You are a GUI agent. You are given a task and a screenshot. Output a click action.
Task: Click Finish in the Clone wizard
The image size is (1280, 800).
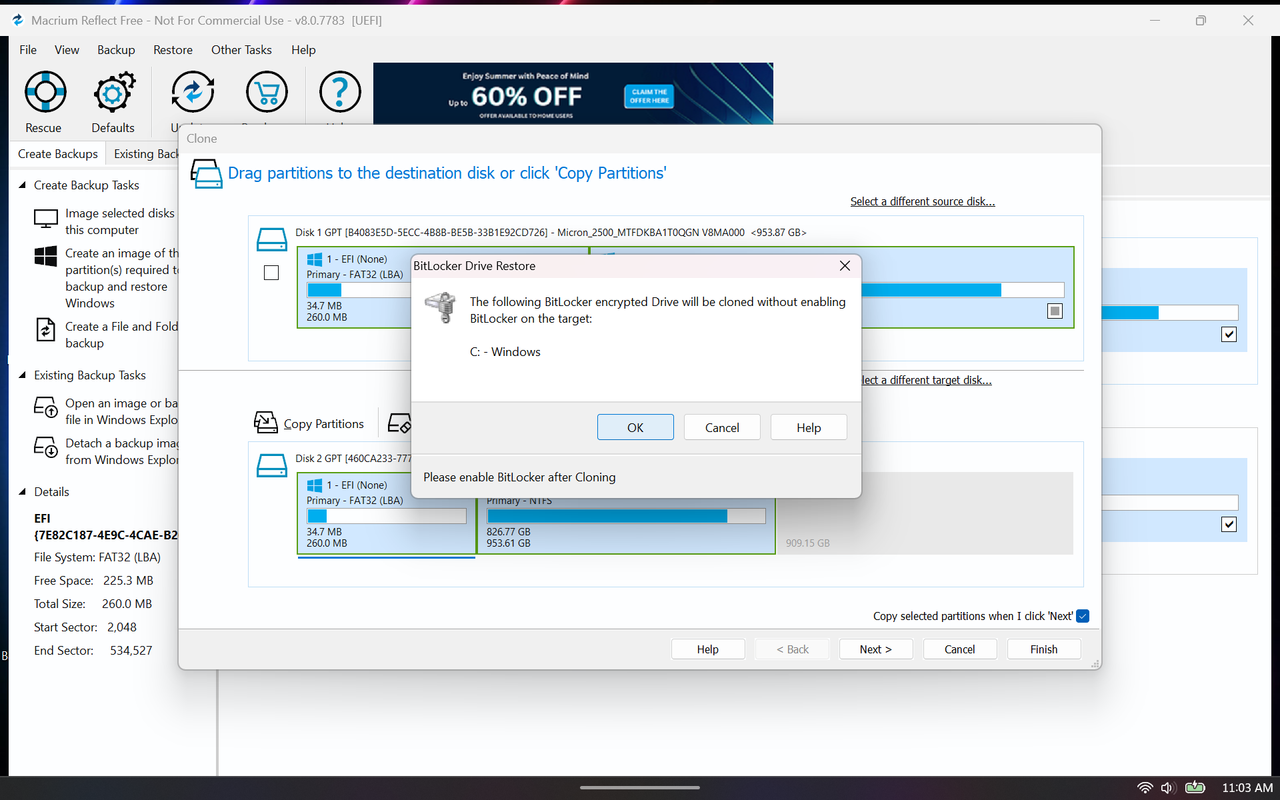point(1044,649)
